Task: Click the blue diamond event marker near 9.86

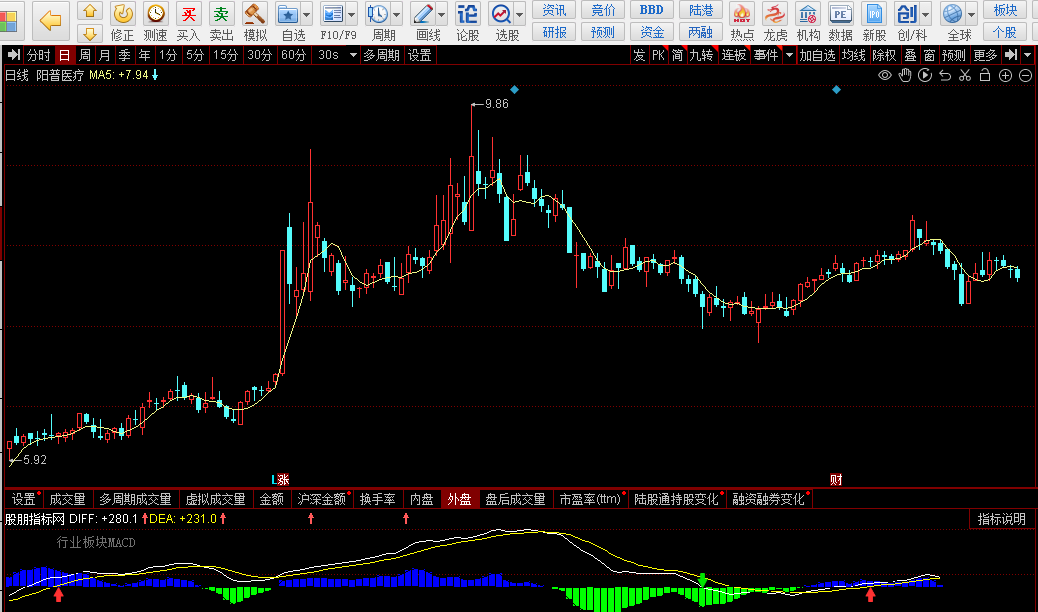Action: point(514,89)
